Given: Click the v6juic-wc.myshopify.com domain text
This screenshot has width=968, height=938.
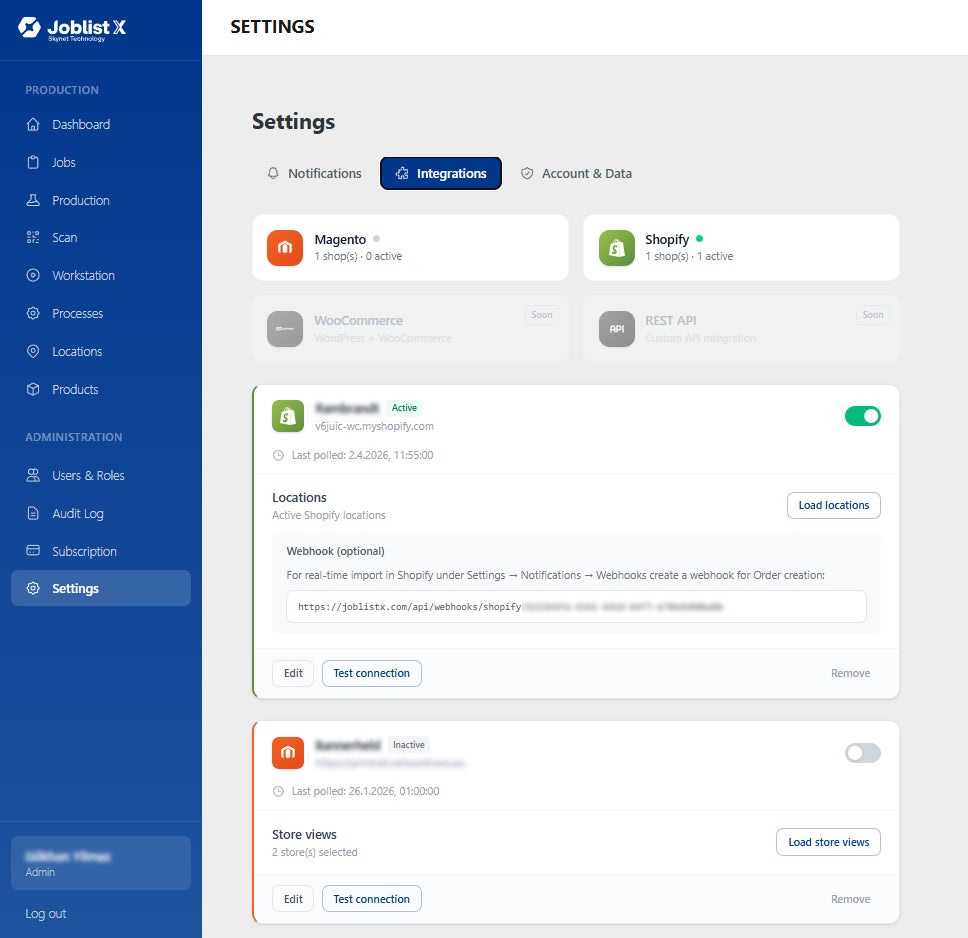Looking at the screenshot, I should [x=374, y=426].
